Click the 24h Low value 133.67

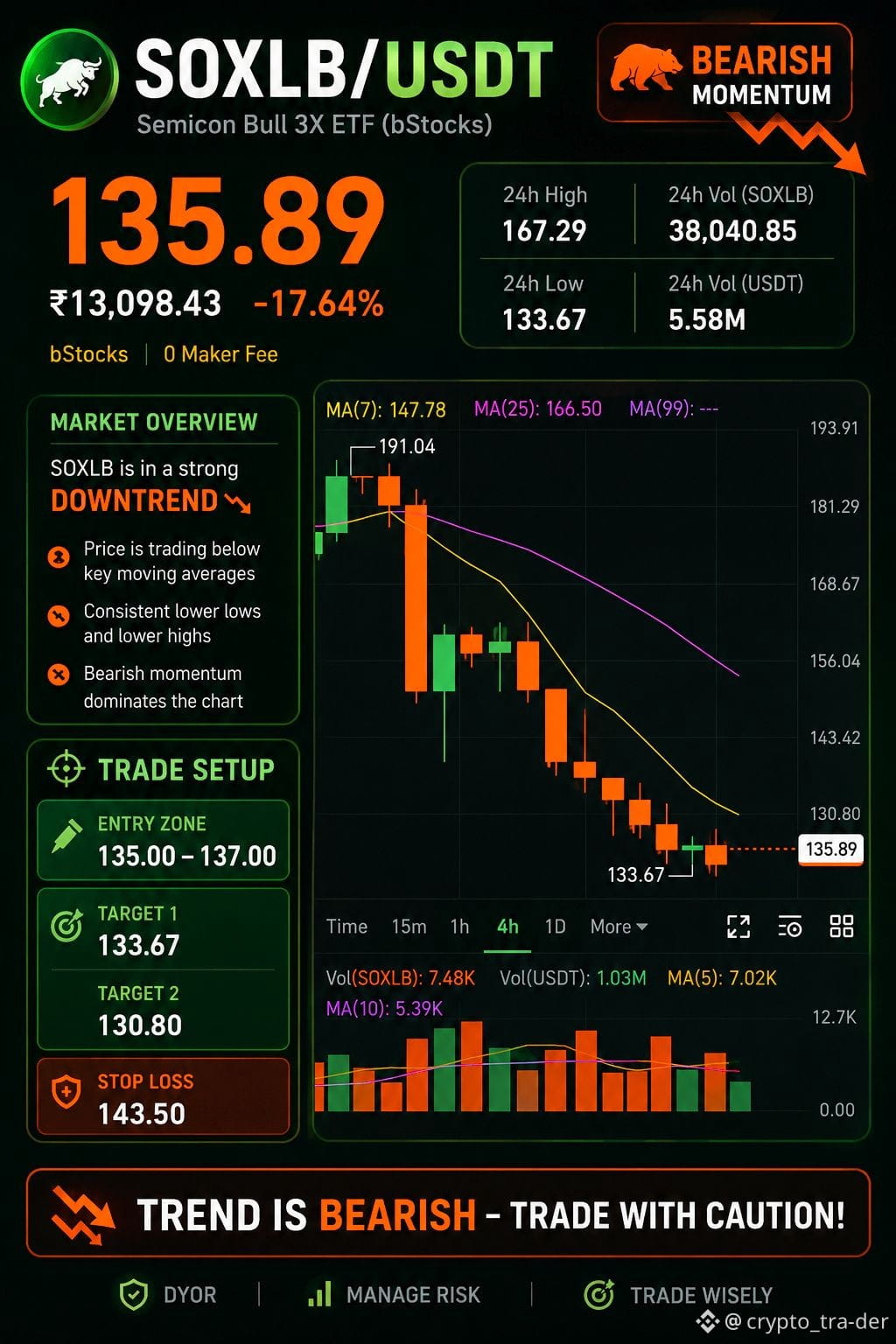click(544, 319)
